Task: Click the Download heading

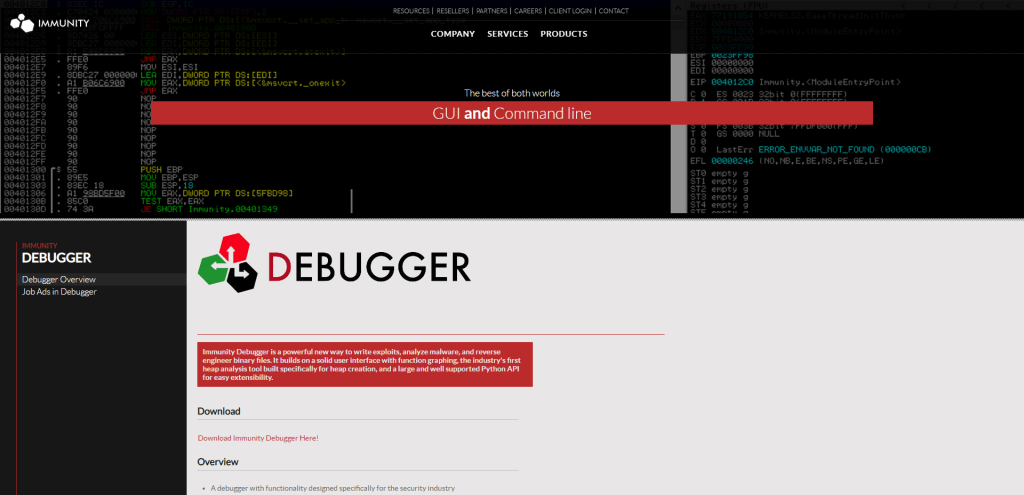Action: (219, 411)
